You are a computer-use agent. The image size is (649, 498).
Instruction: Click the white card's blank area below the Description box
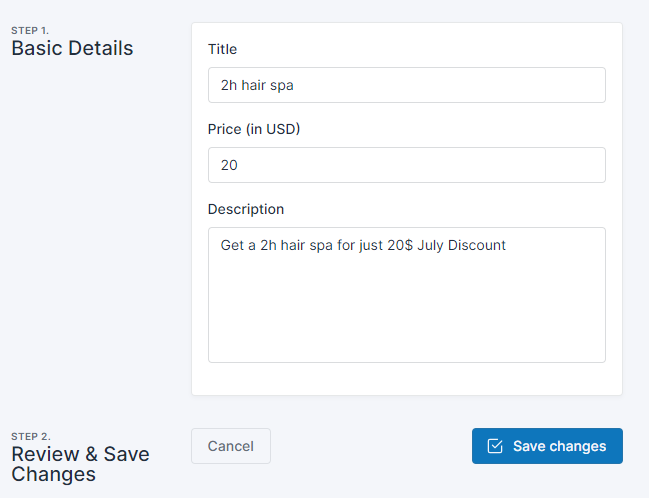[x=407, y=379]
